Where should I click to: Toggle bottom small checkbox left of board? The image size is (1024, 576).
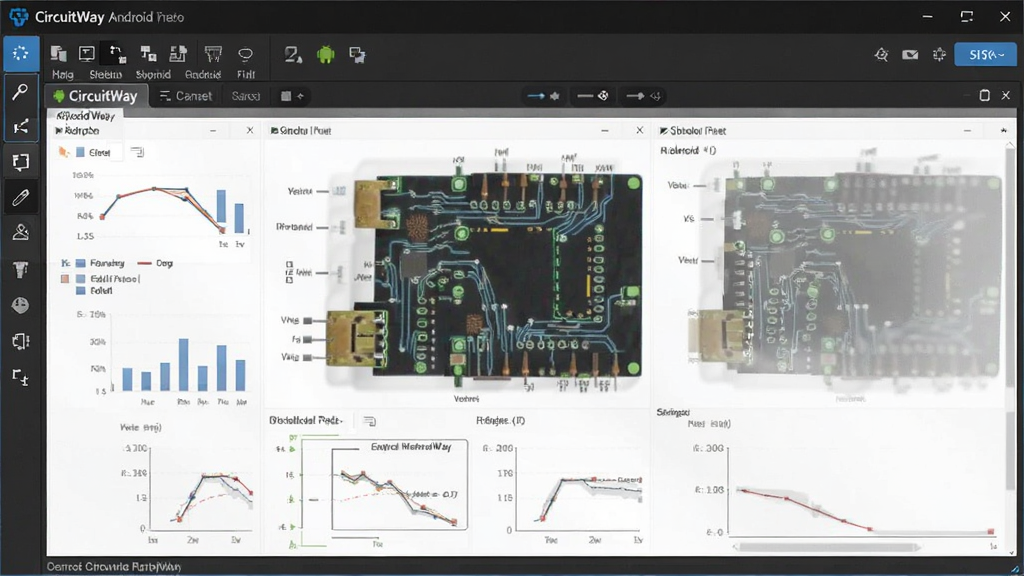289,280
